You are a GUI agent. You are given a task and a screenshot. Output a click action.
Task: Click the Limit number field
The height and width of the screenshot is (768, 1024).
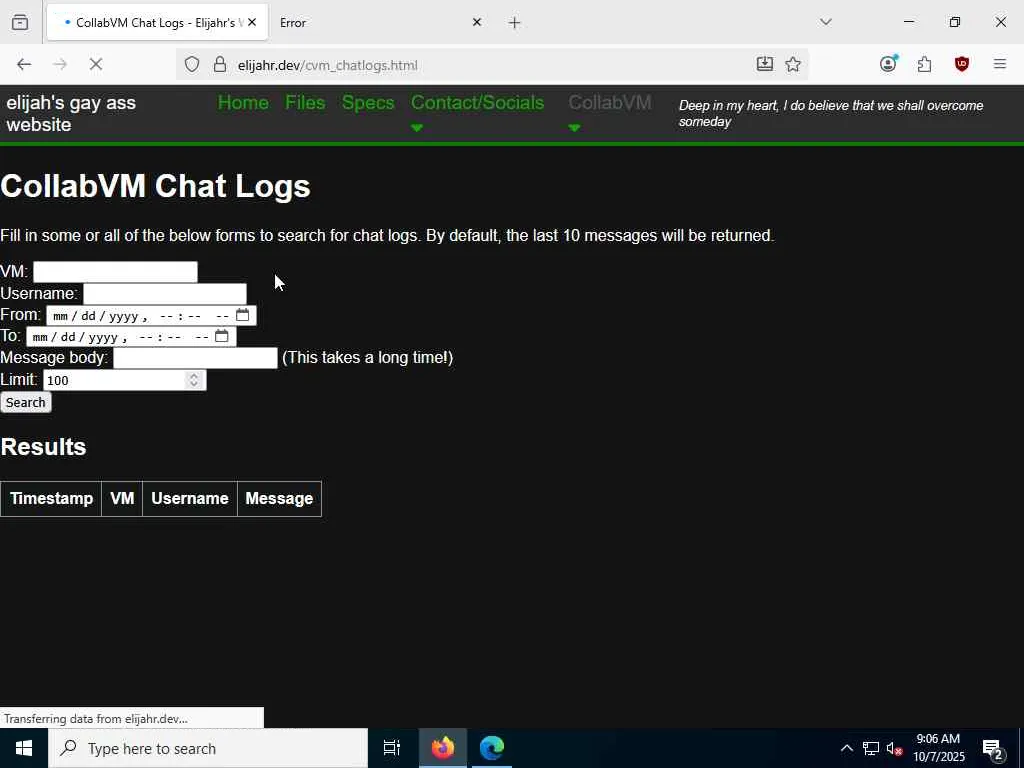coord(124,380)
